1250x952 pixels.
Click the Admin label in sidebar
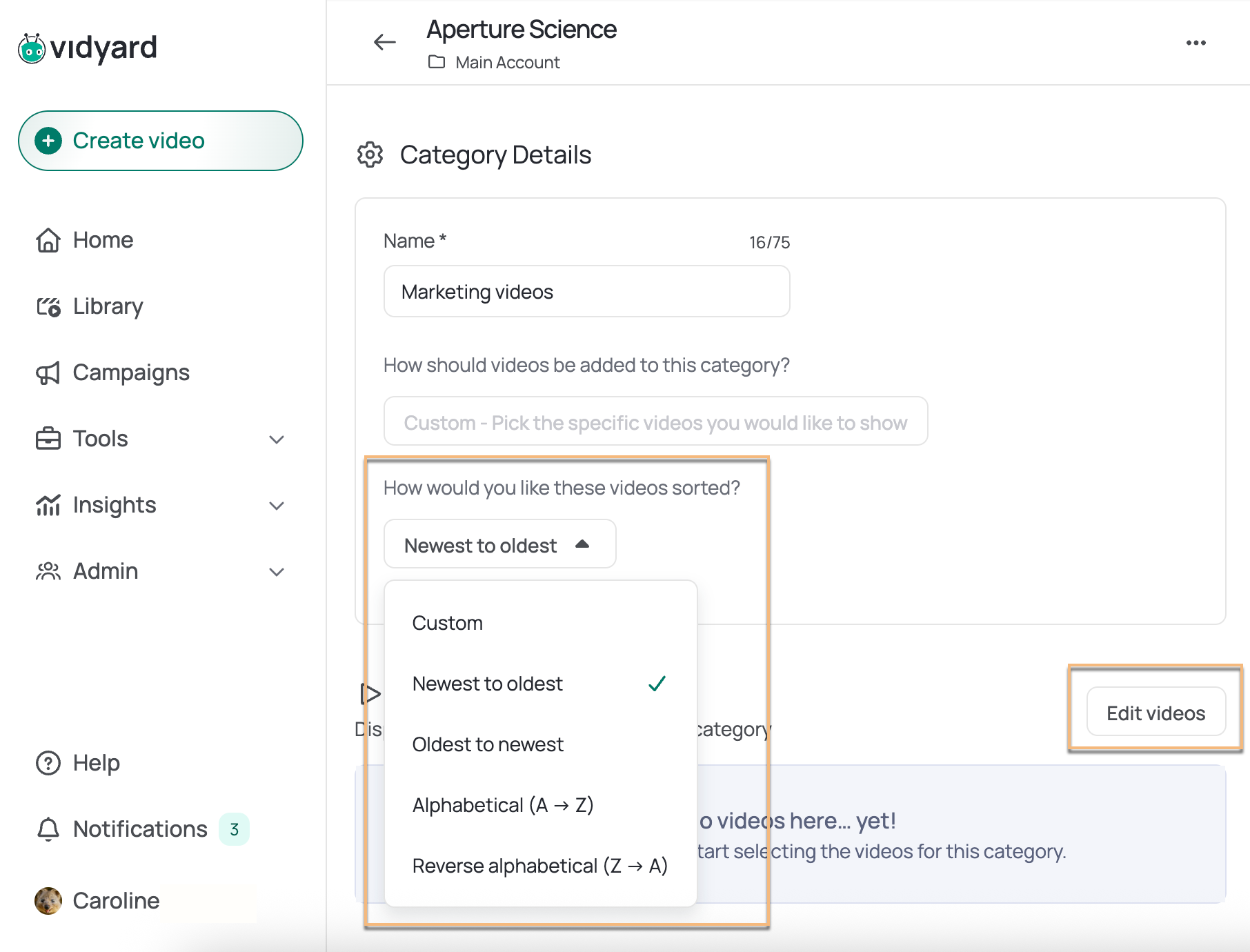click(x=106, y=571)
